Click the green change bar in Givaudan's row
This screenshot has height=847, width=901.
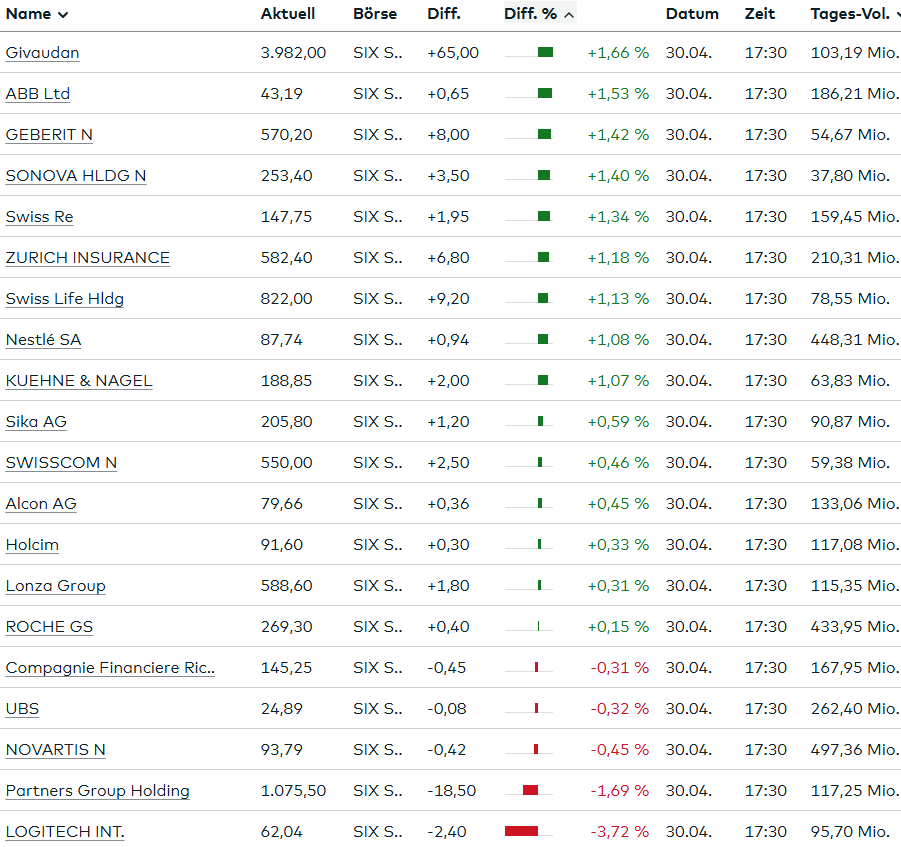(545, 52)
